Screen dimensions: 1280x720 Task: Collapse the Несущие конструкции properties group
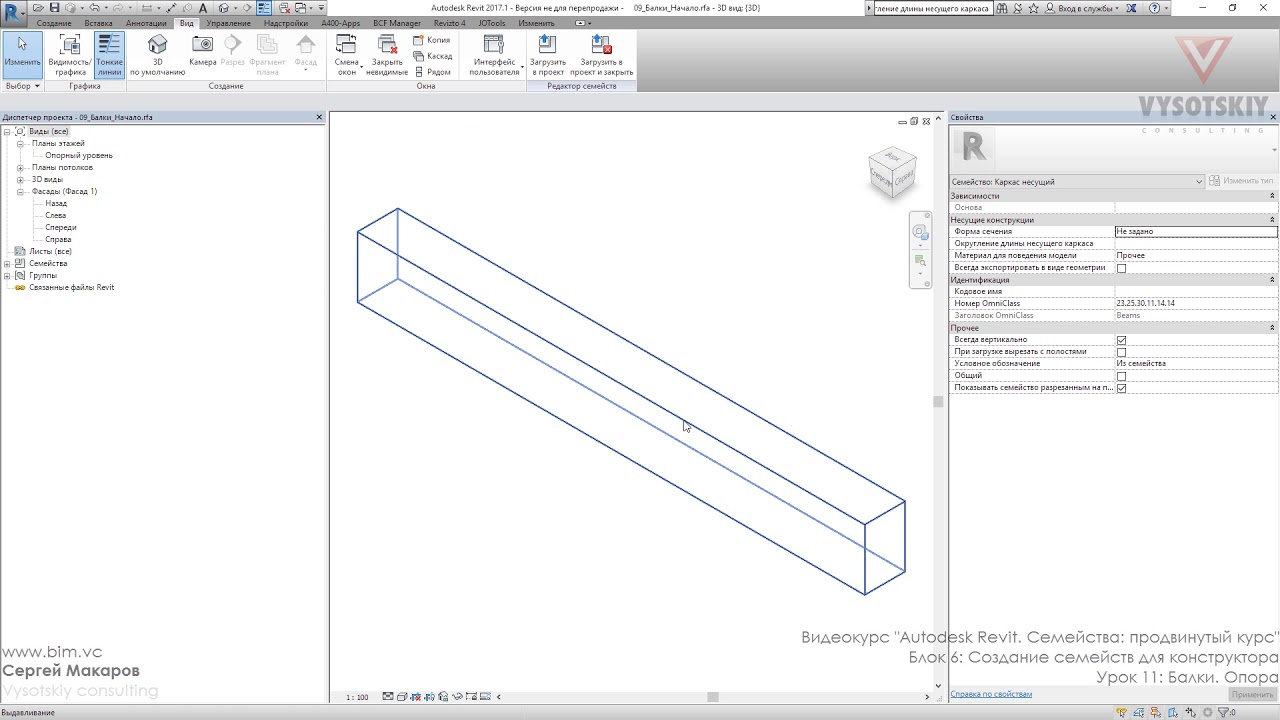pos(1272,219)
